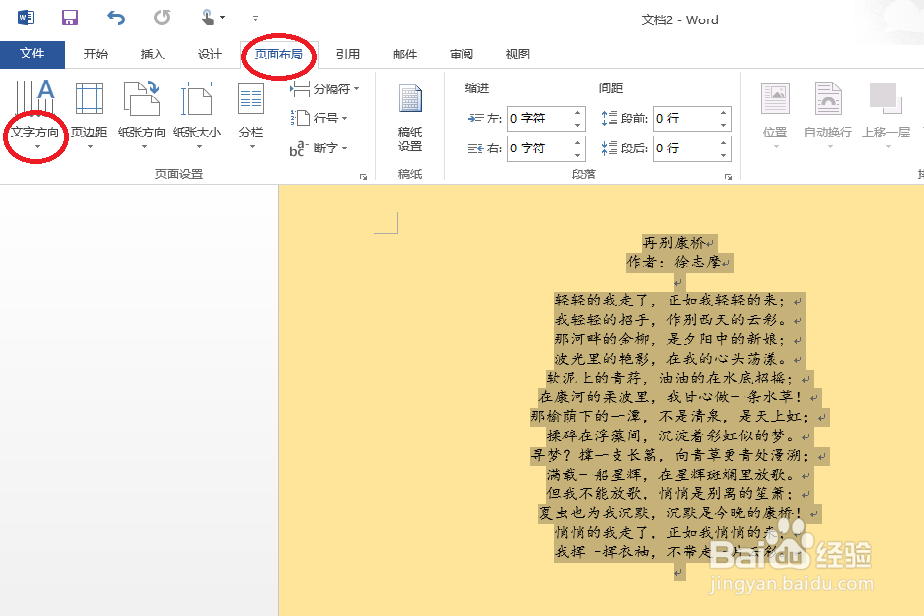Decrease the right indent value
The height and width of the screenshot is (616, 924).
(578, 154)
